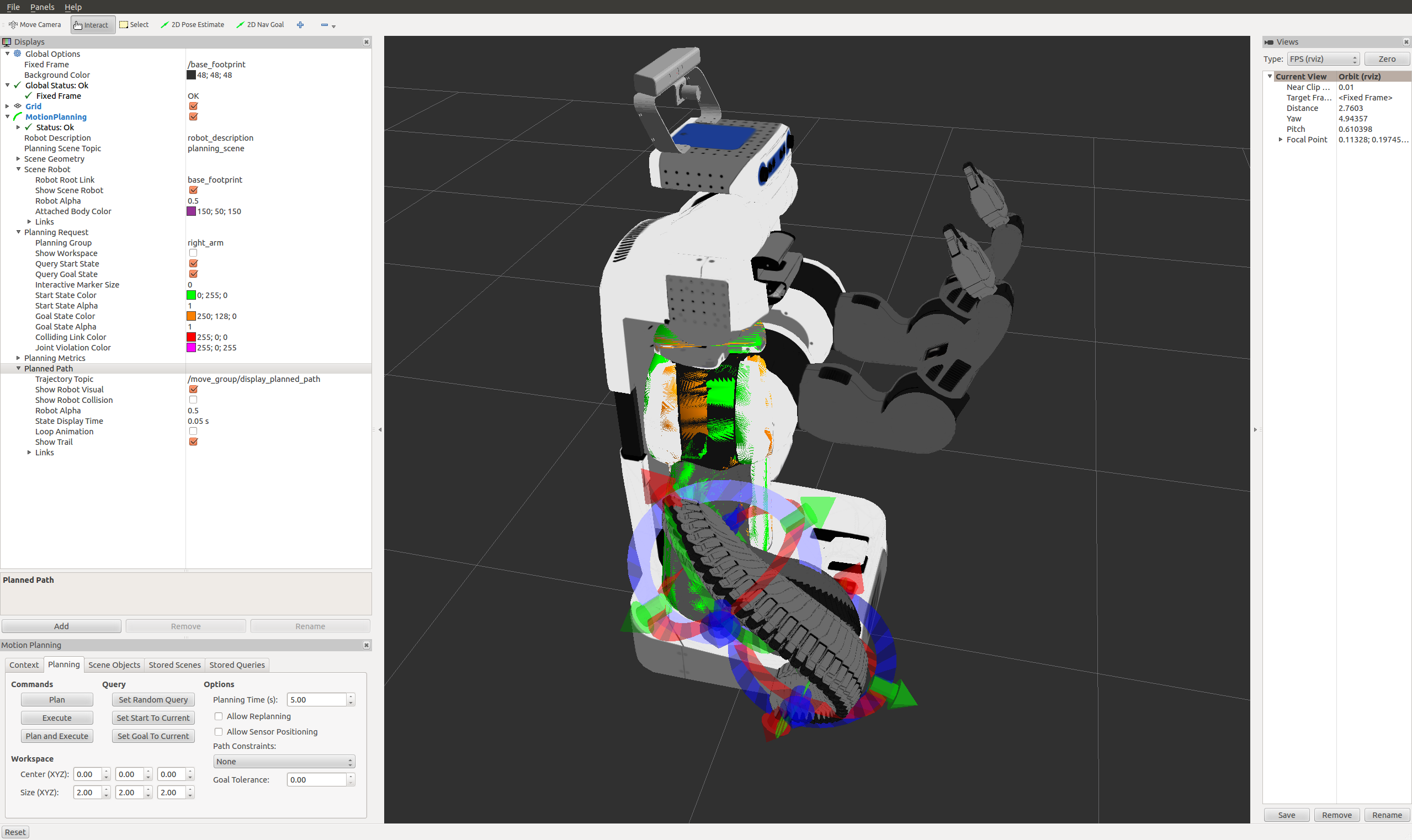Choose the Select tool in toolbar
The image size is (1412, 840).
click(x=134, y=25)
